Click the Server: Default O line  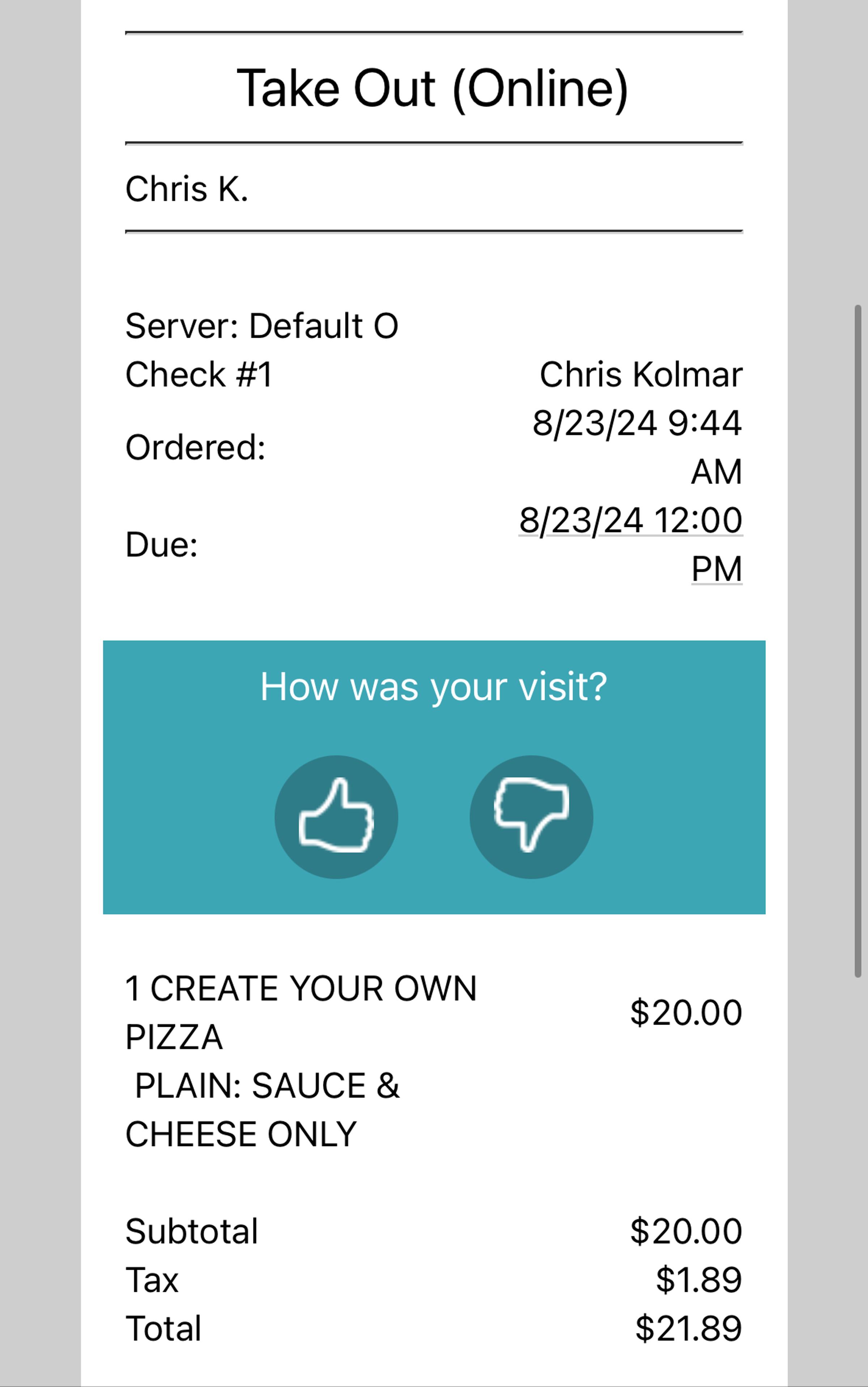pyautogui.click(x=262, y=326)
